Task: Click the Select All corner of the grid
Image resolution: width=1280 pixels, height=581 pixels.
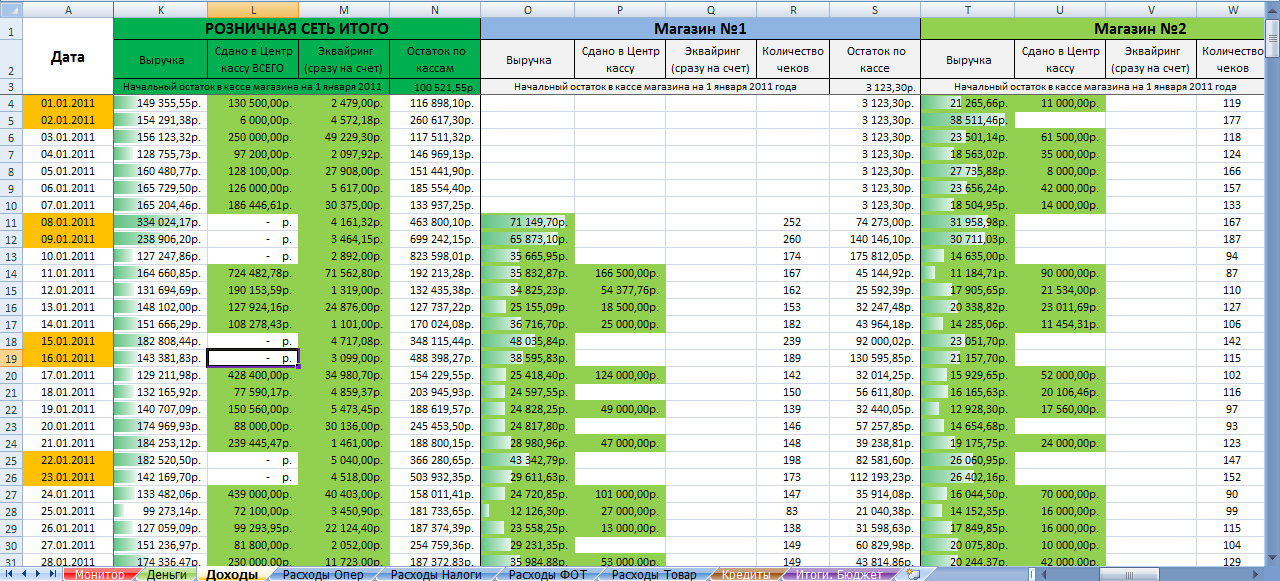Action: (11, 9)
